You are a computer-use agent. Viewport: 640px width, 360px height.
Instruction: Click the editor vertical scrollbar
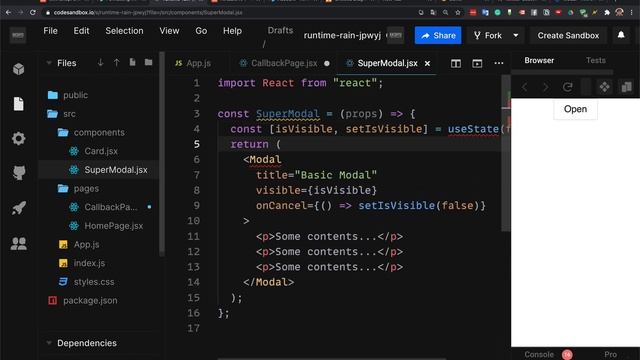(x=506, y=153)
